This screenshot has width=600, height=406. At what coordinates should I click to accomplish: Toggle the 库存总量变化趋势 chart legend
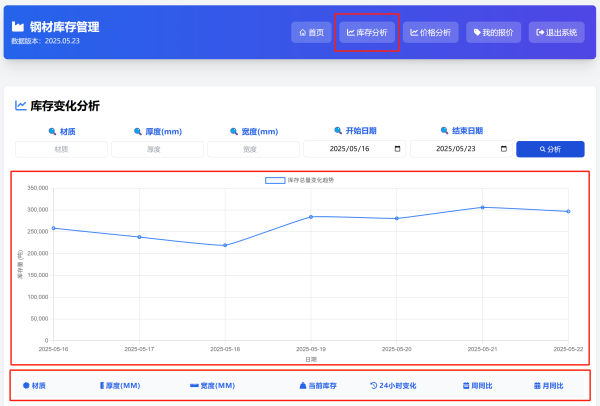299,180
